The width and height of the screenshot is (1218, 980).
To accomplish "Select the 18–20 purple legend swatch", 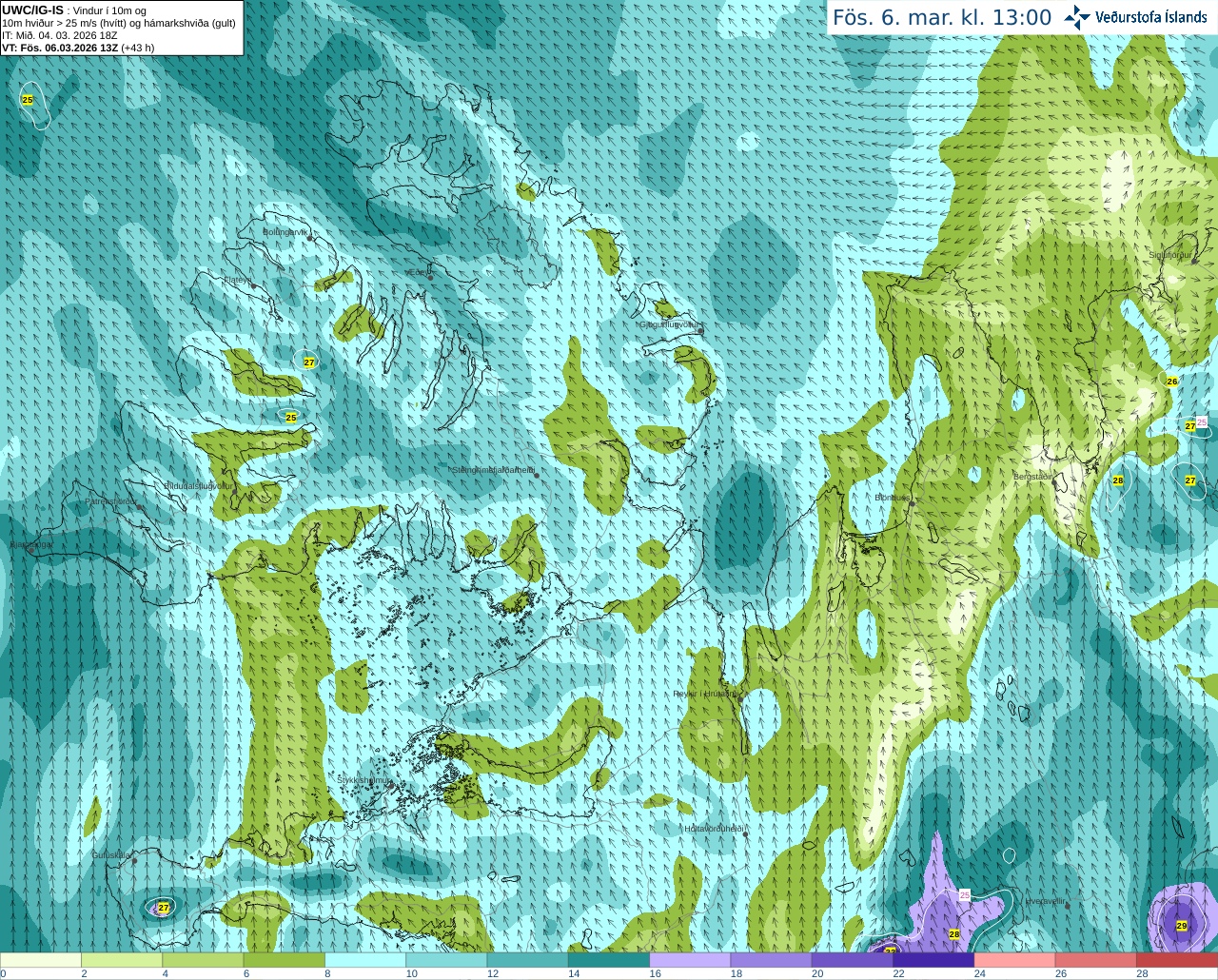I will point(772,960).
